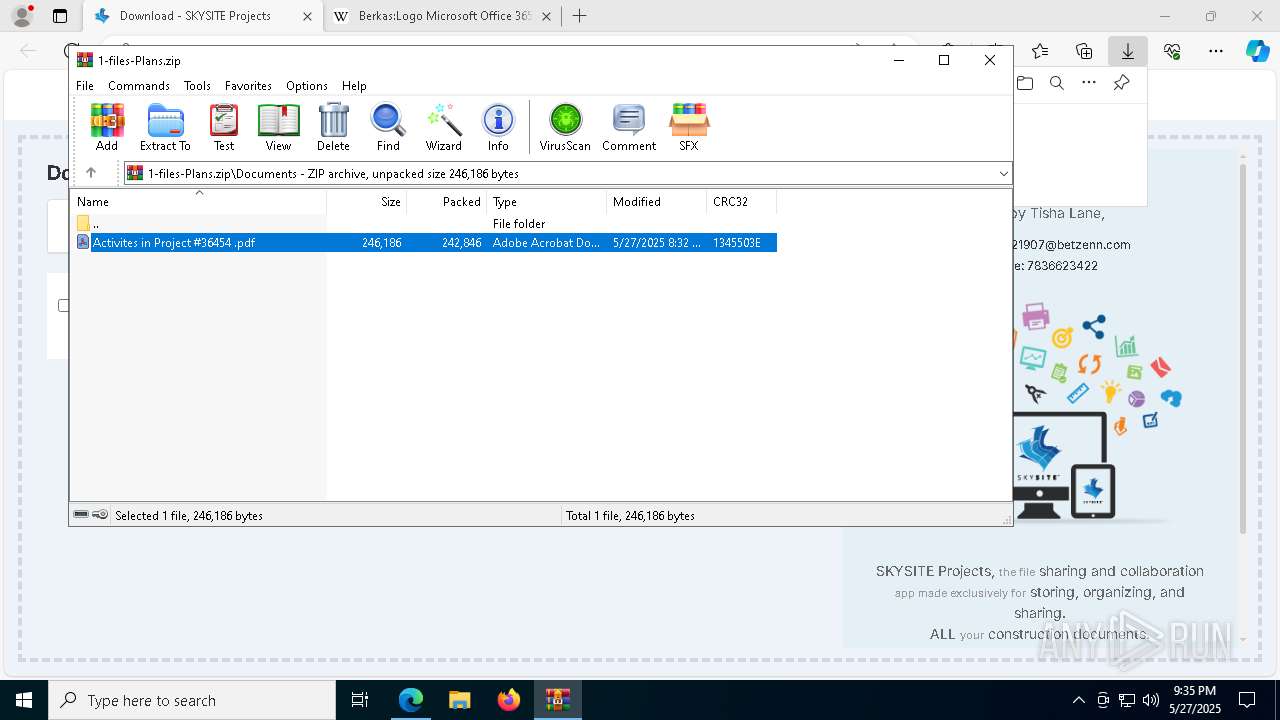
Task: Open a new browser tab
Action: [579, 16]
